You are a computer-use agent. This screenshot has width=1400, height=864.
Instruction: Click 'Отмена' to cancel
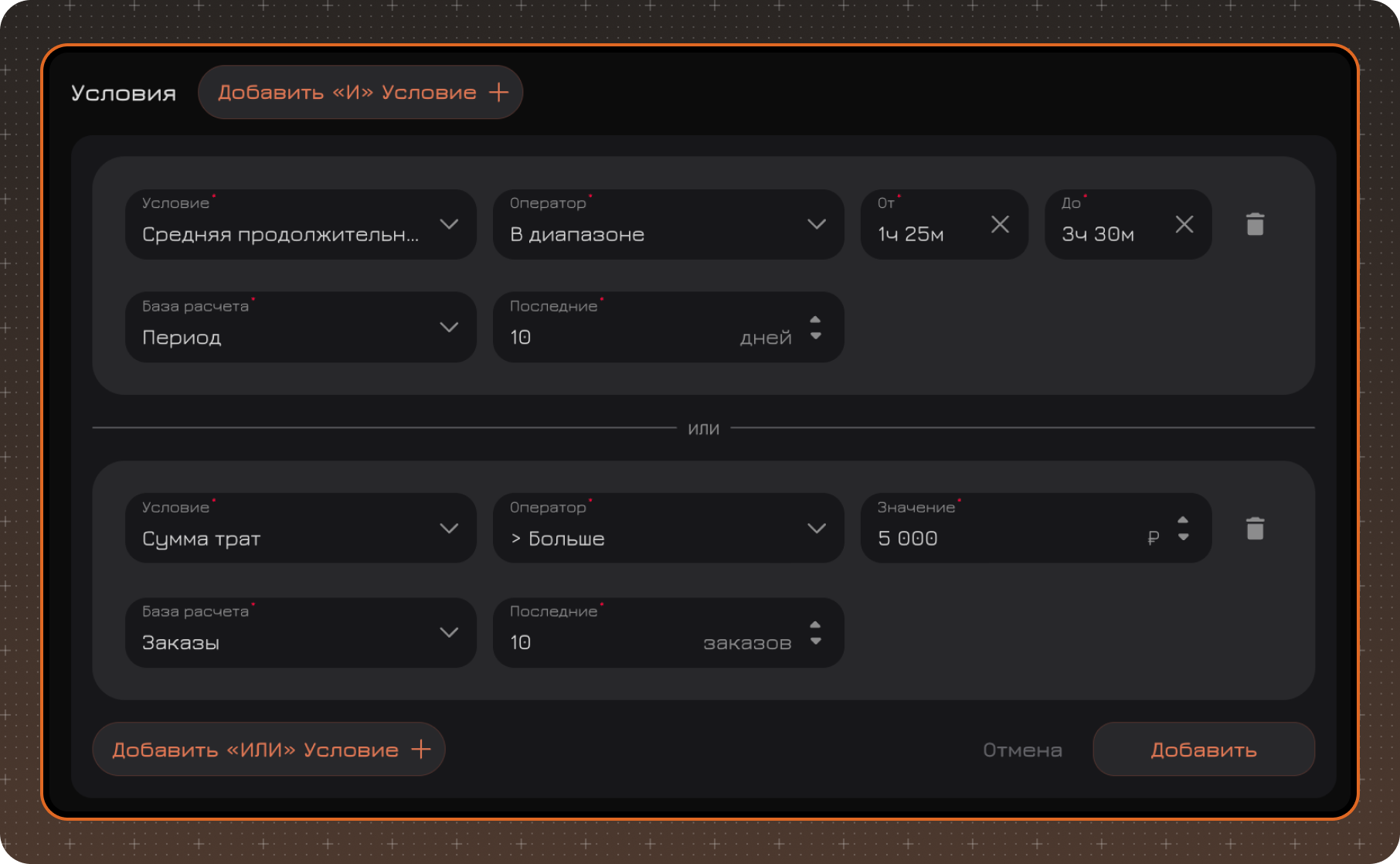coord(1022,750)
